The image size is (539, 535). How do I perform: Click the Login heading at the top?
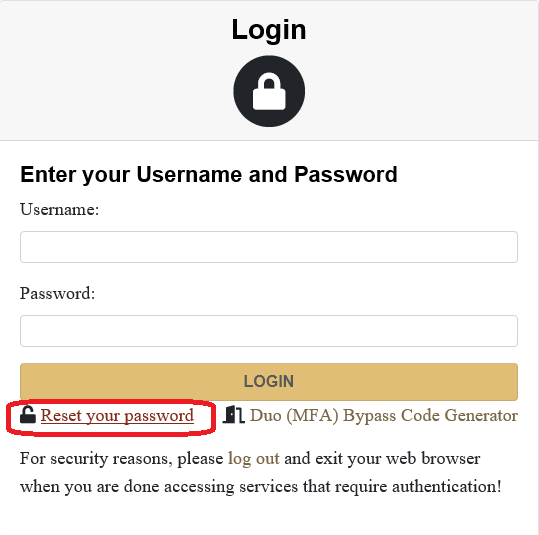(x=269, y=30)
